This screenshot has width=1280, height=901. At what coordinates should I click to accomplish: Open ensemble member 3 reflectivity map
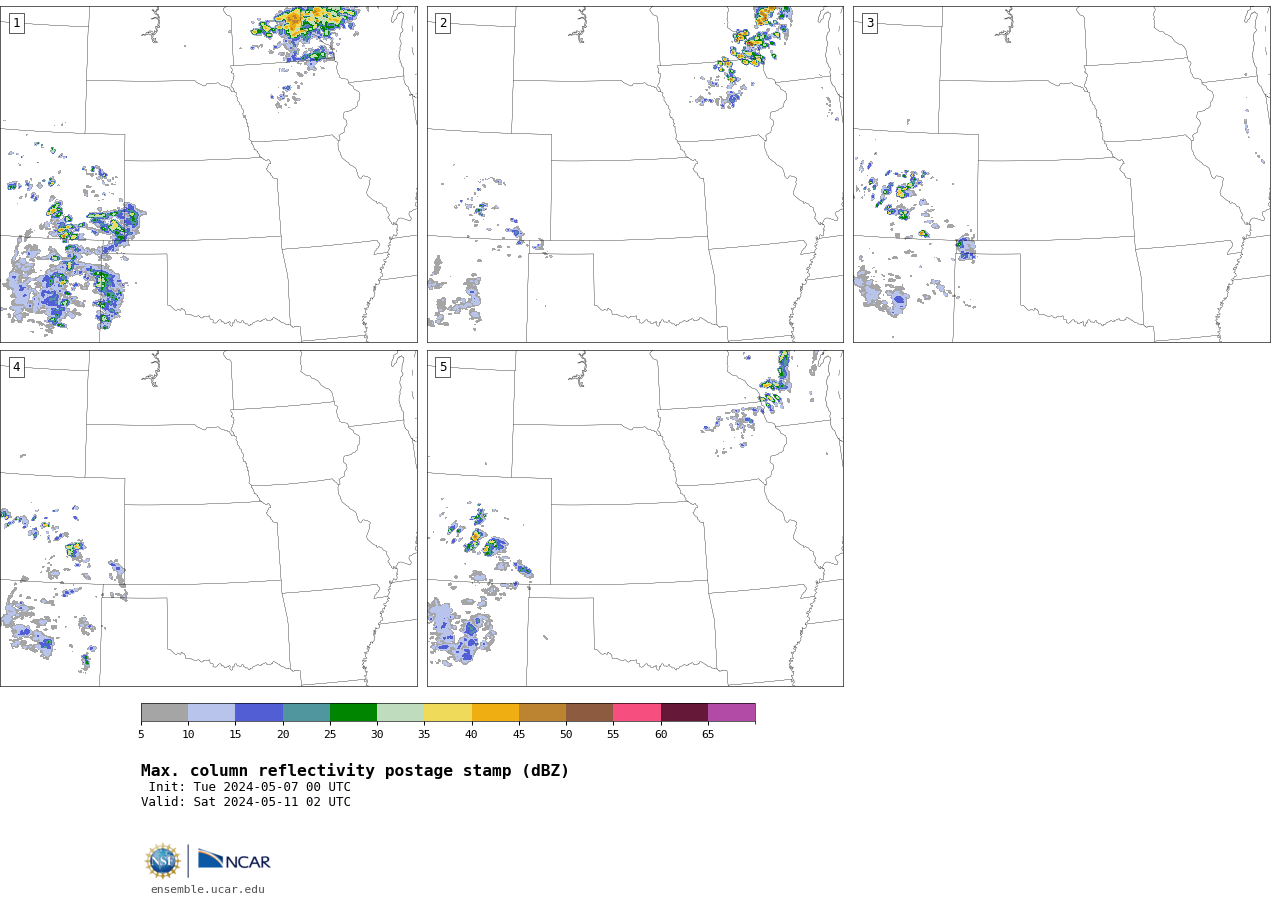[x=1061, y=174]
